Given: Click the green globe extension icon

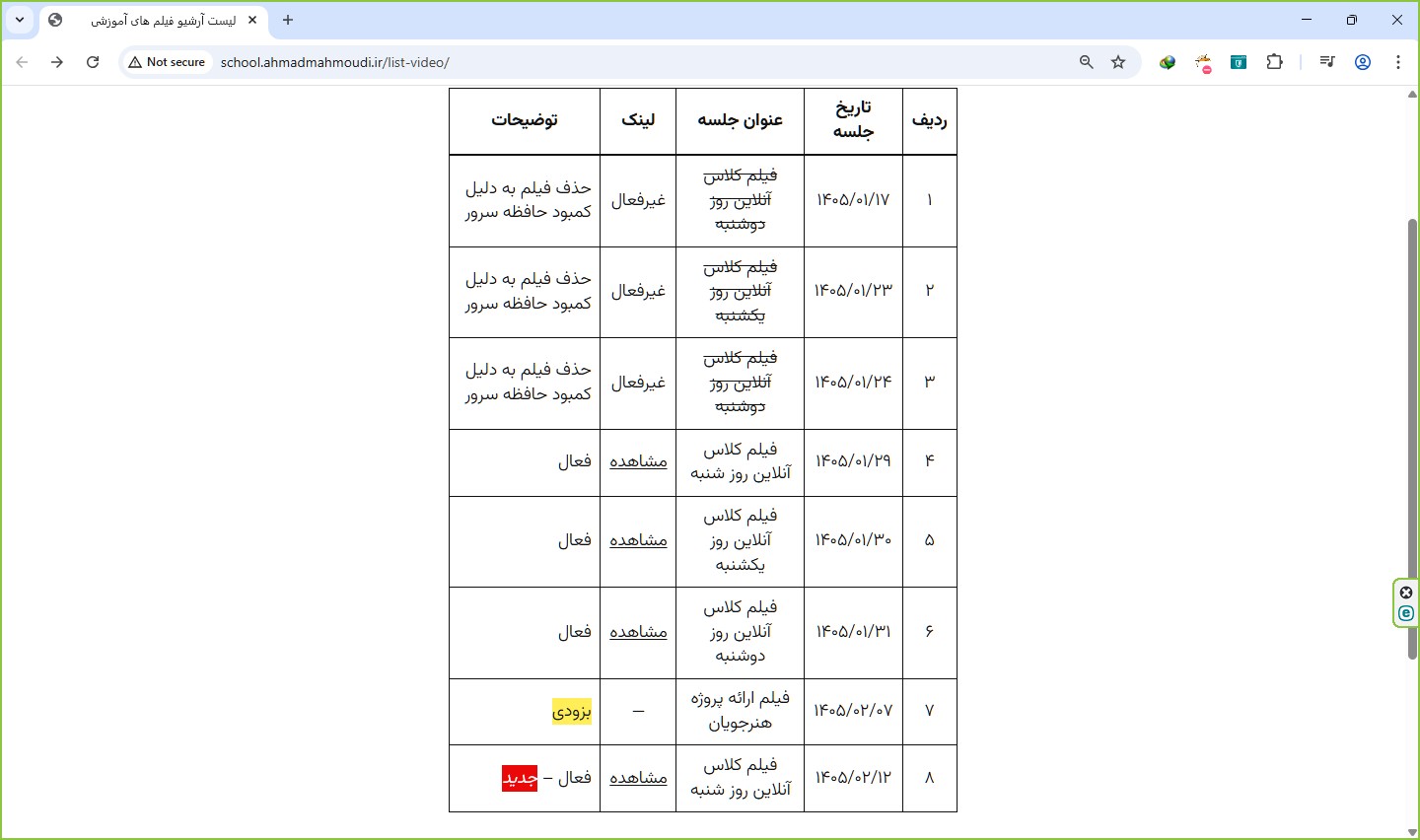Looking at the screenshot, I should coord(1168,62).
